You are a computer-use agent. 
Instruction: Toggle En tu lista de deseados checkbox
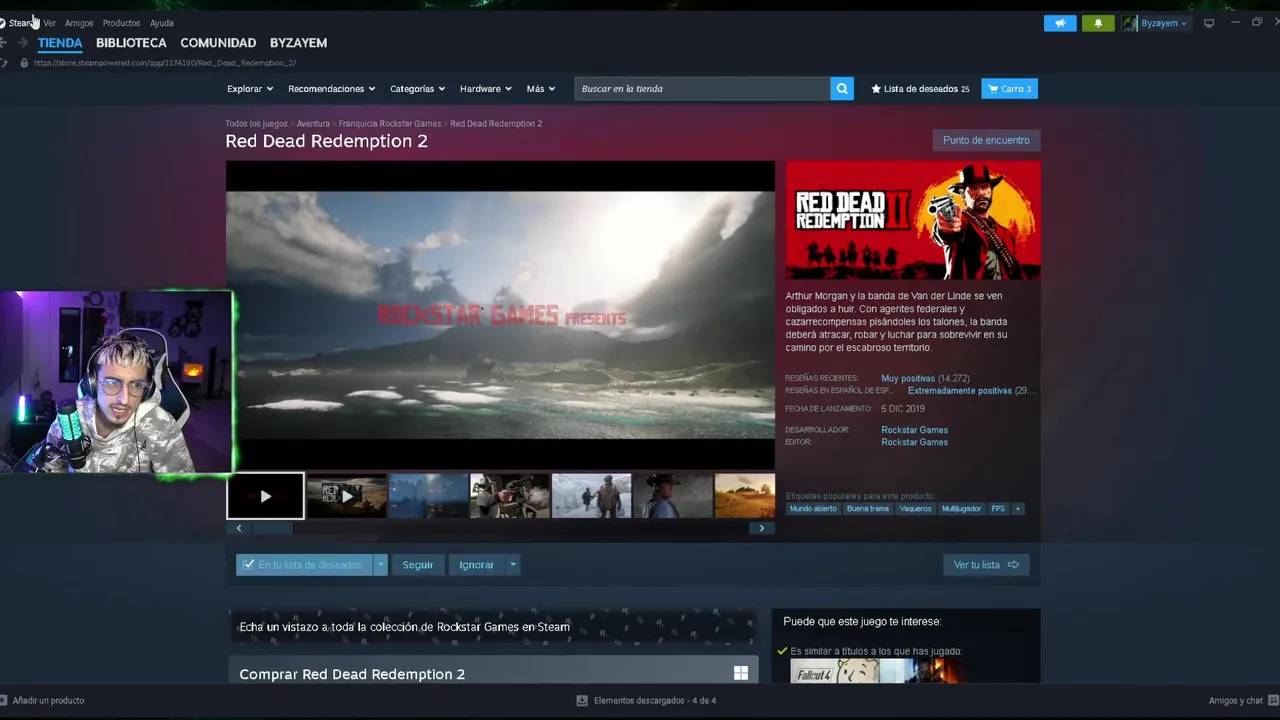(249, 565)
